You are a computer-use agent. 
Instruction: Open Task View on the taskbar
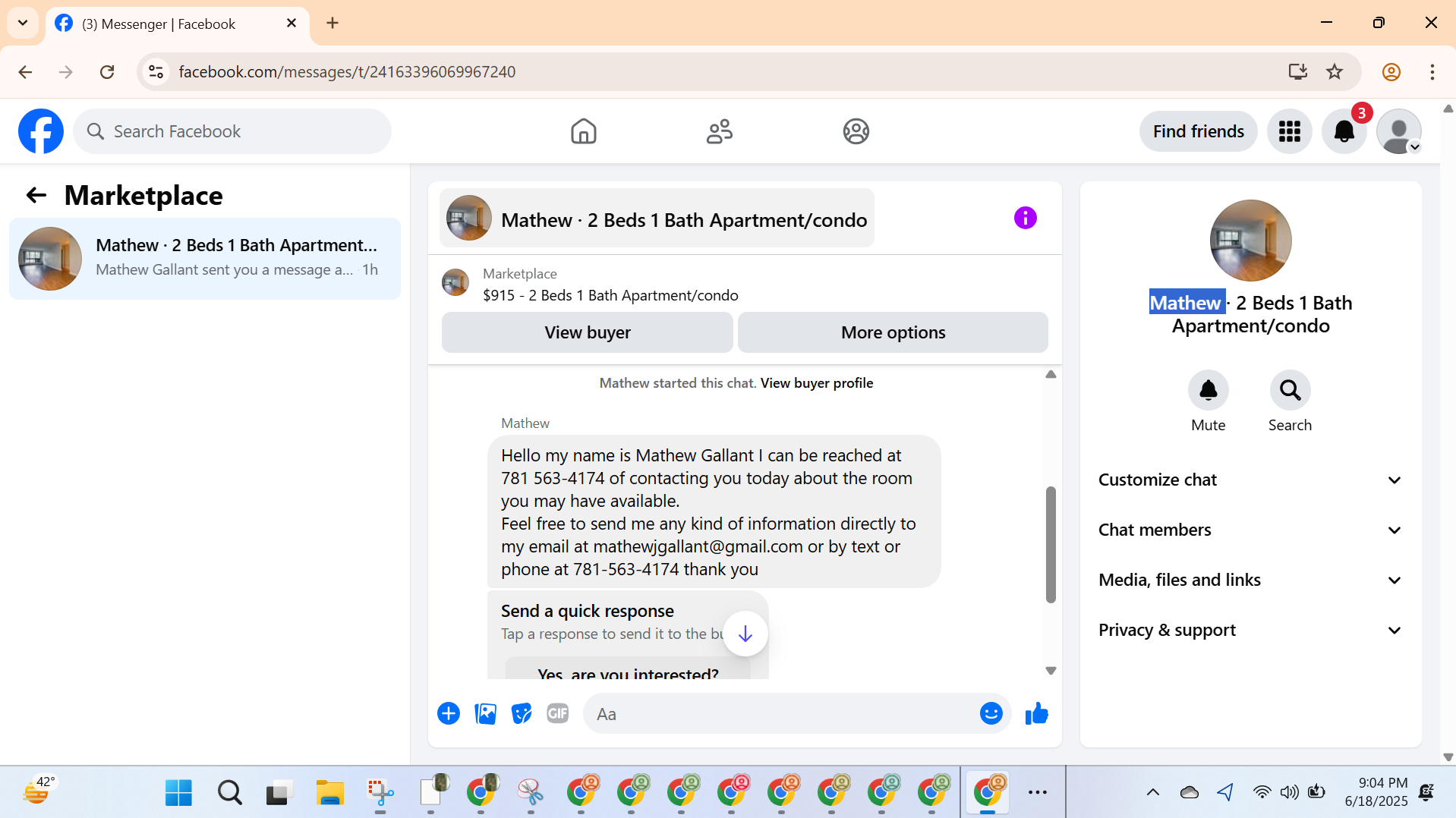tap(279, 792)
